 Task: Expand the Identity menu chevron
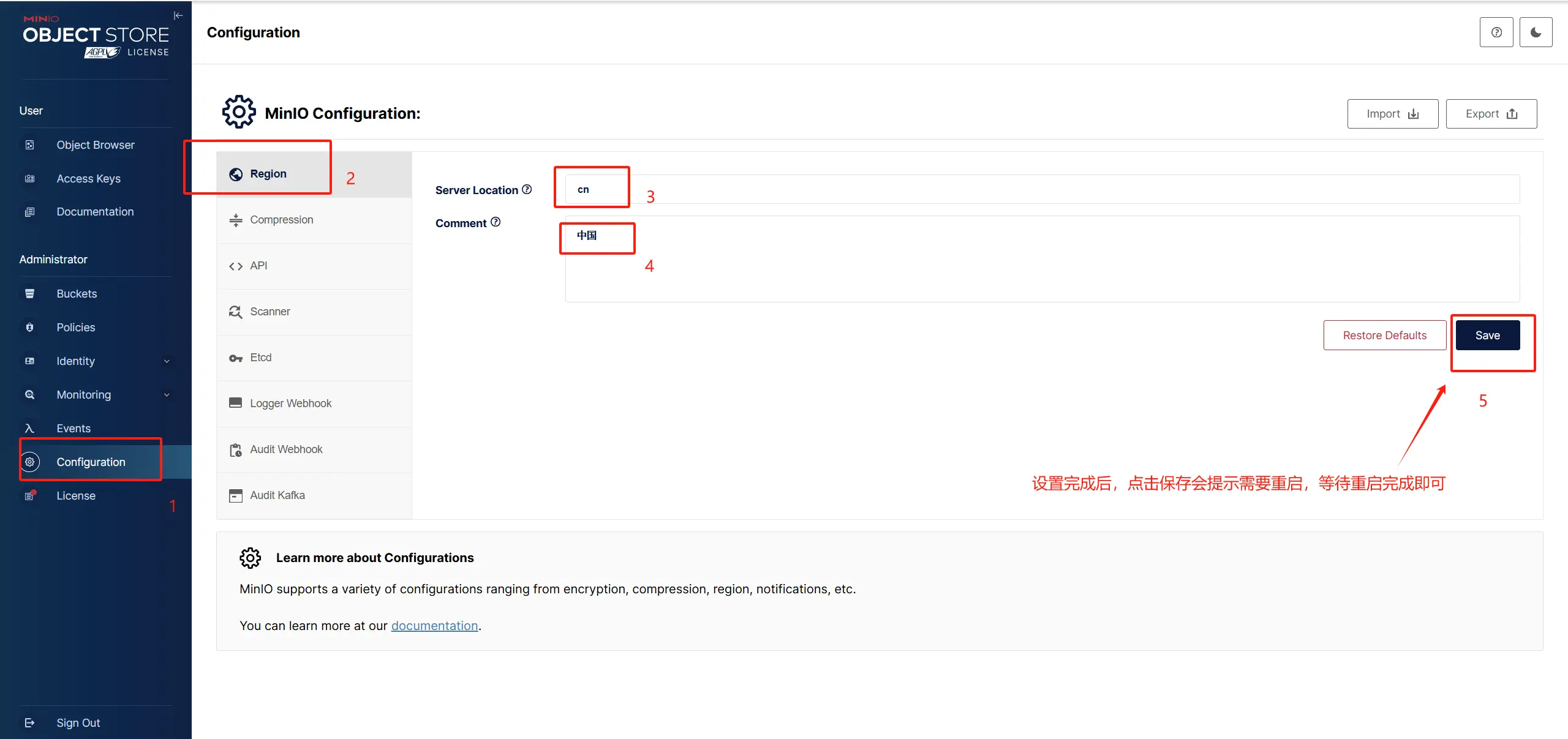tap(167, 361)
